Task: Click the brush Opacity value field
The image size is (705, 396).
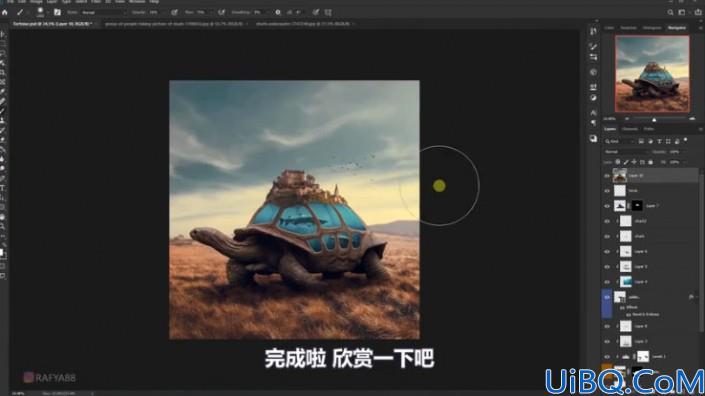Action: point(154,13)
